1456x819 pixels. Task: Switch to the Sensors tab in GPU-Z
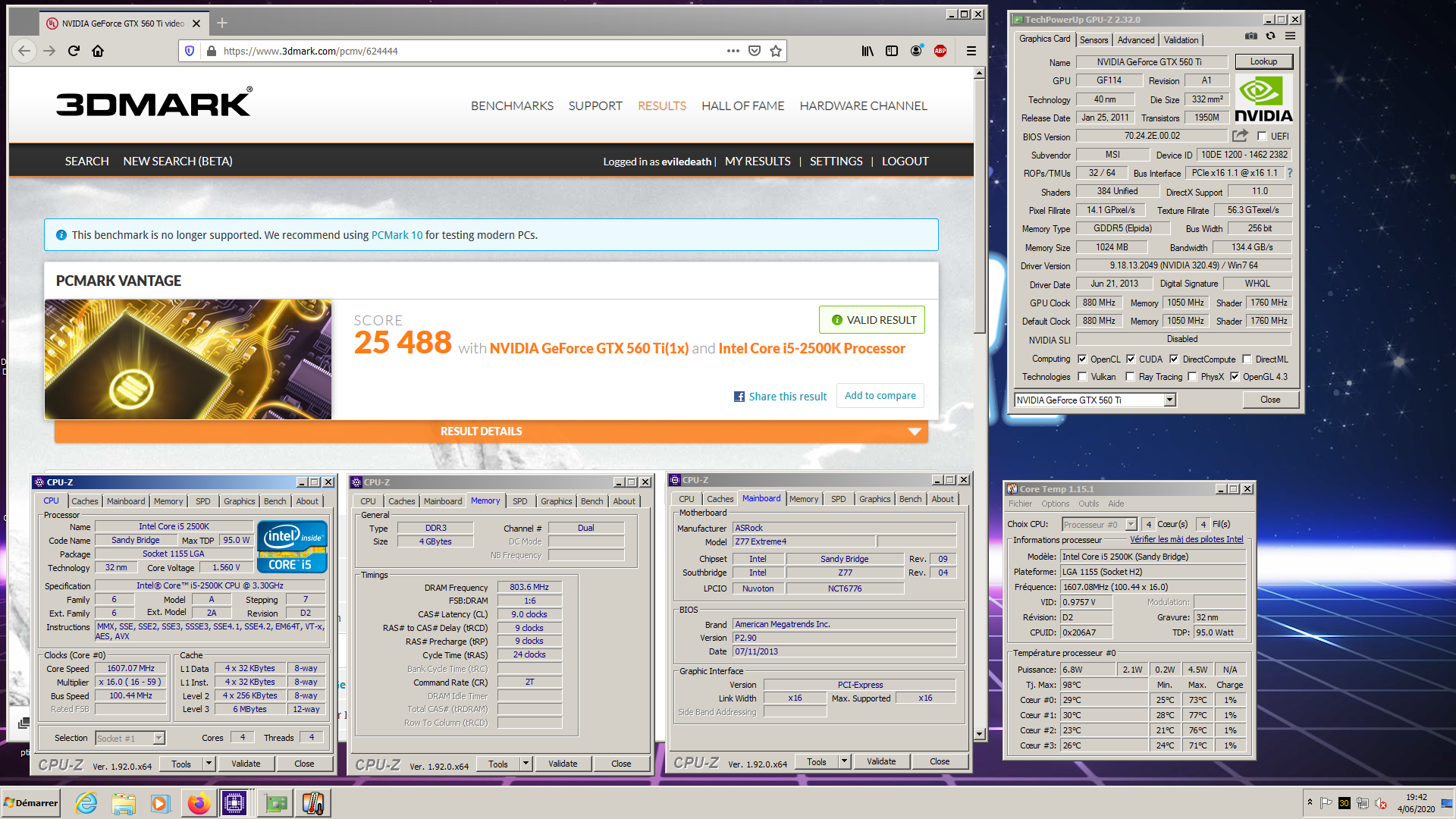pyautogui.click(x=1094, y=40)
